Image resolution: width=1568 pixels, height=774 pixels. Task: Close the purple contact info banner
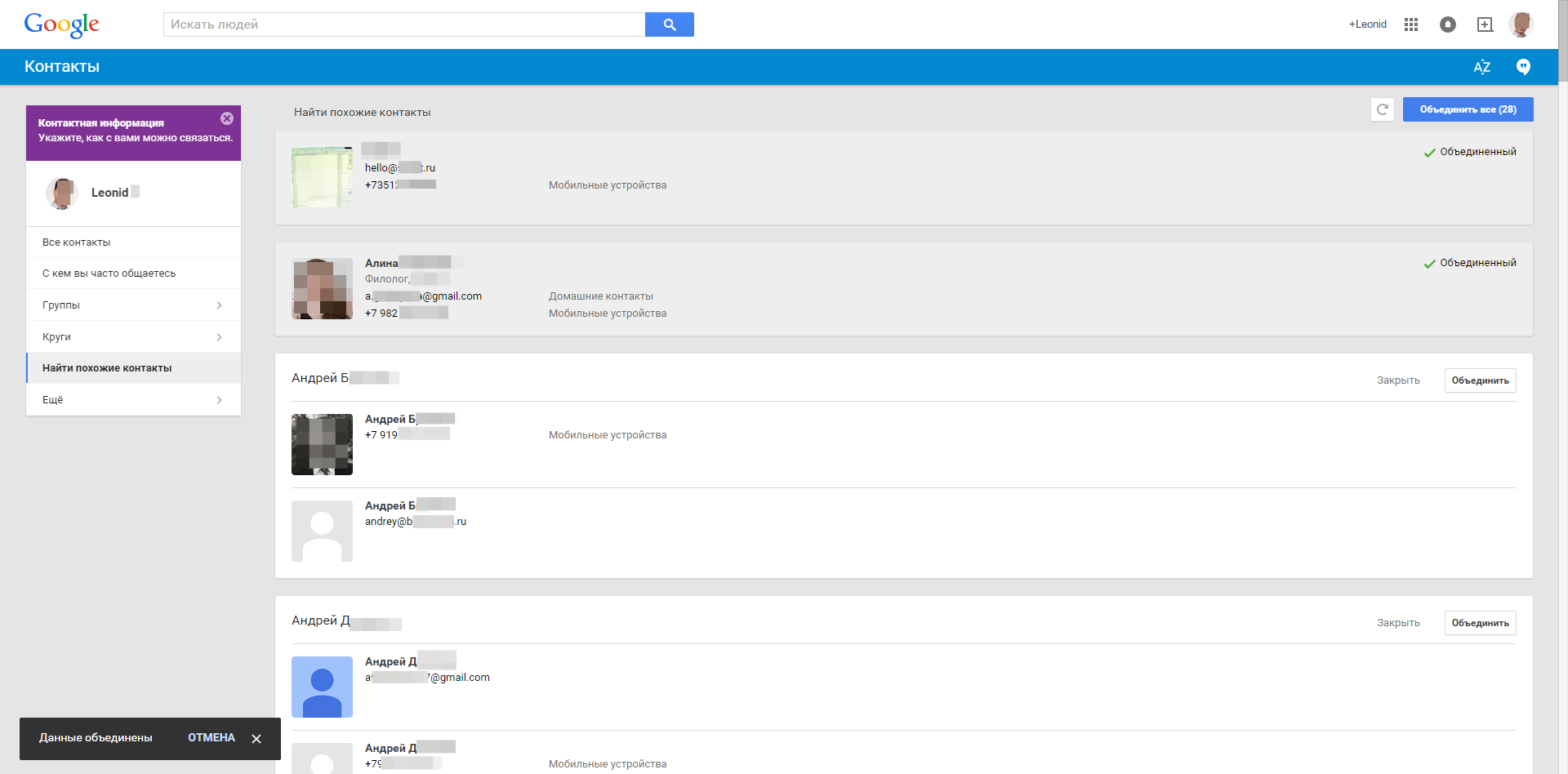point(226,118)
